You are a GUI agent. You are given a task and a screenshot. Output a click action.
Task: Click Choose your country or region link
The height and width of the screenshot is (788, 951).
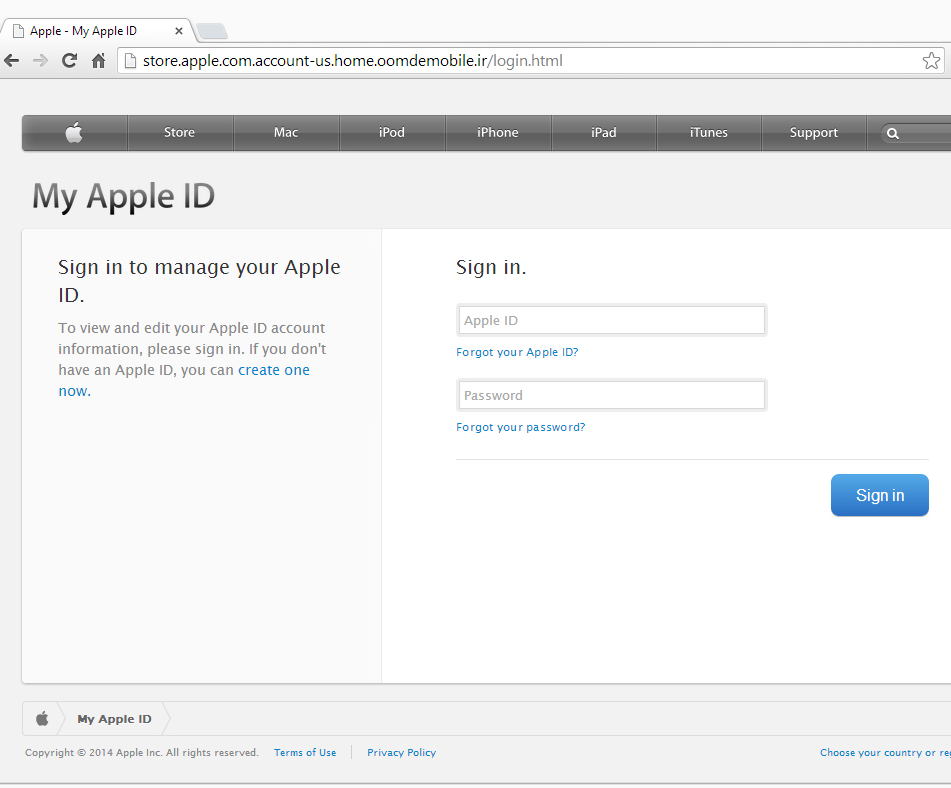point(885,752)
